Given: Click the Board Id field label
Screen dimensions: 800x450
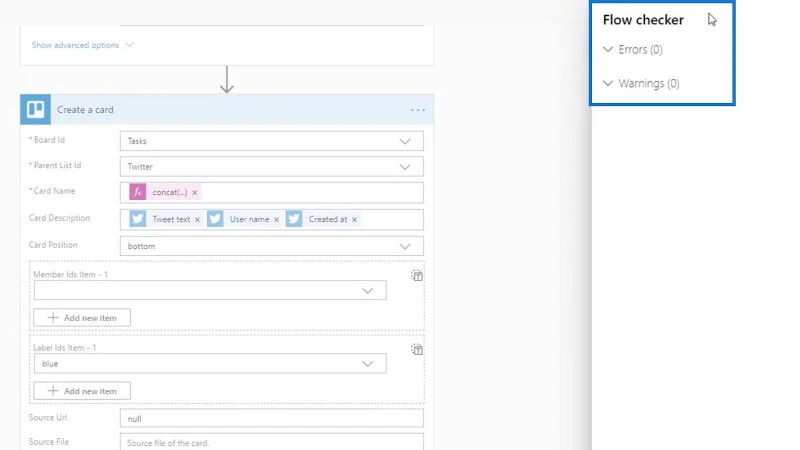Looking at the screenshot, I should 47,140.
